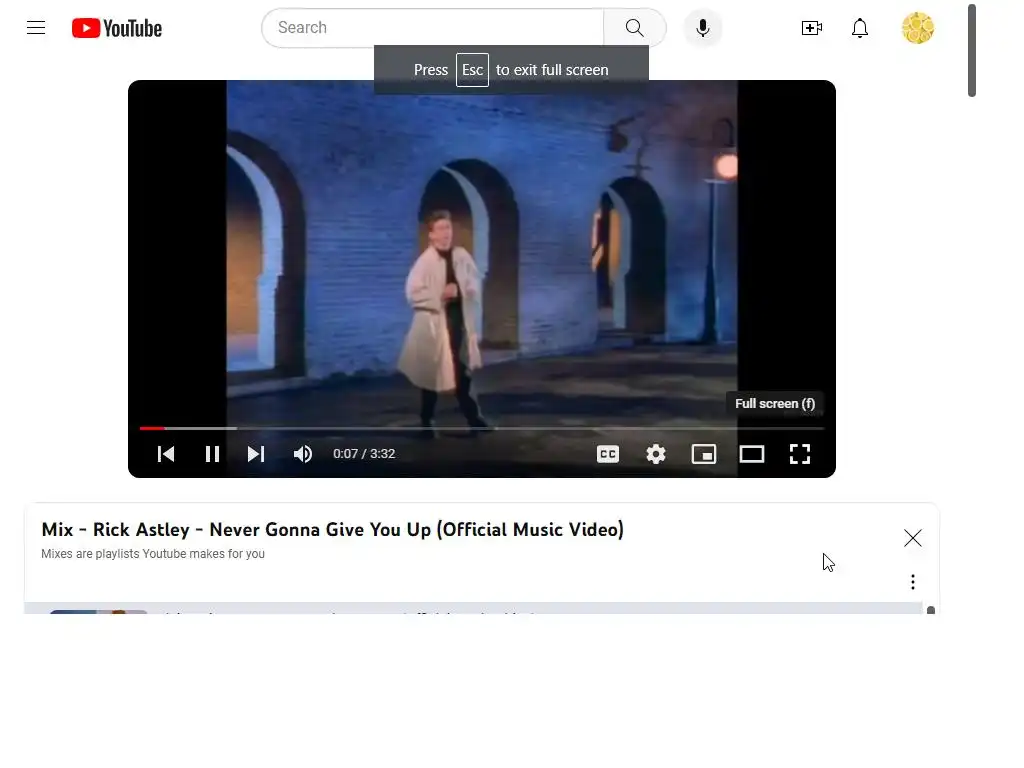Seek along the video progress bar
This screenshot has height=768, width=1024.
482,428
